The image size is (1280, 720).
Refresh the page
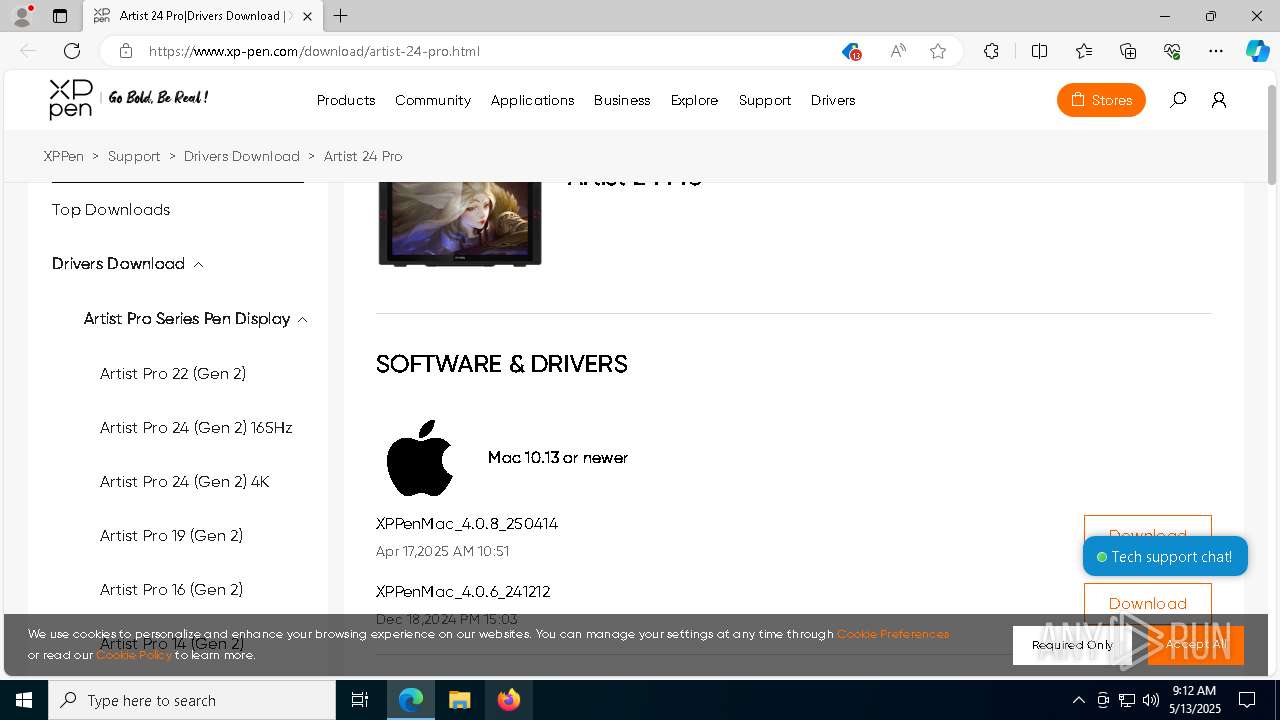point(72,51)
